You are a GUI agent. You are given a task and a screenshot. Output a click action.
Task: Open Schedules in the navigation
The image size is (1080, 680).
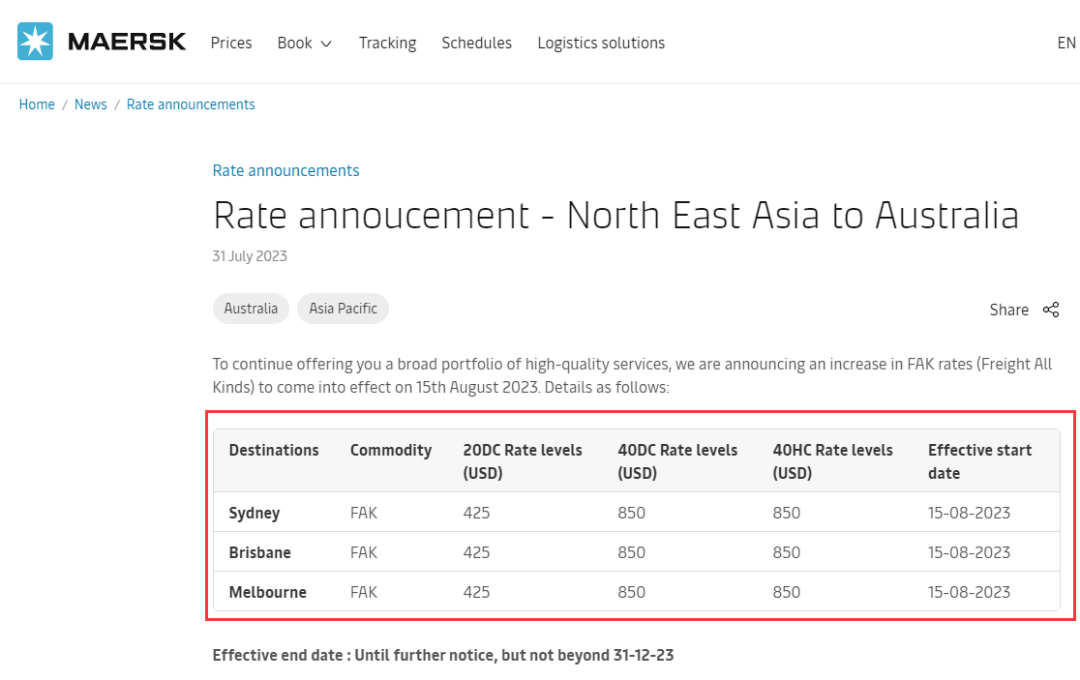point(477,43)
